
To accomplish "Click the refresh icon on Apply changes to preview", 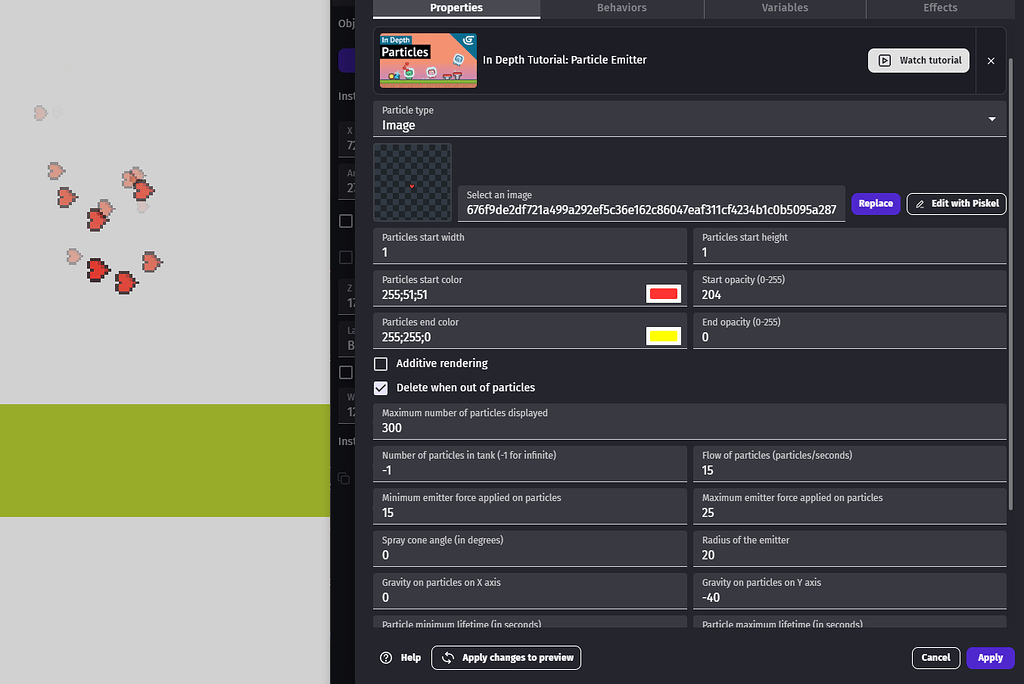I will pos(448,658).
